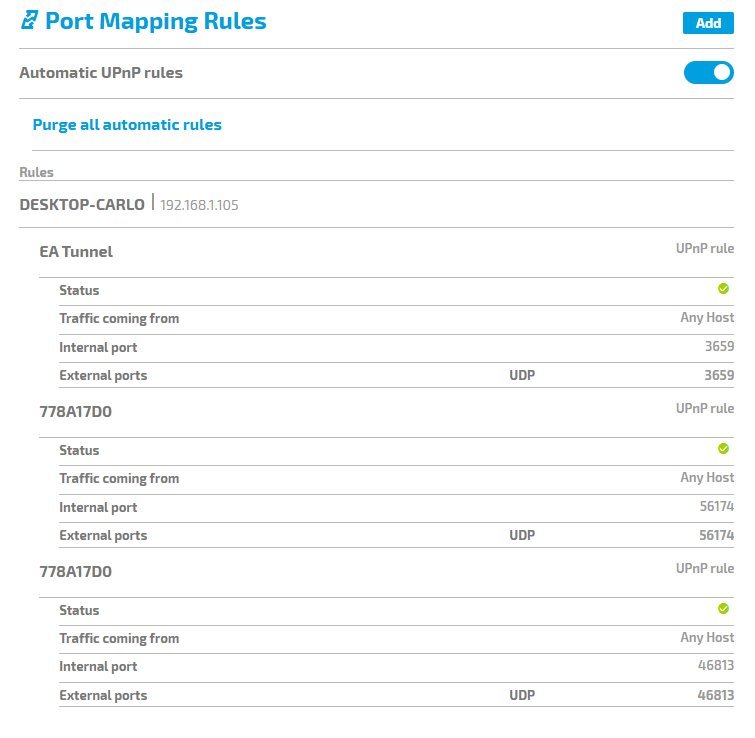This screenshot has height=738, width=755.
Task: Select the DESKTOP-CARLO device entry
Action: (x=82, y=205)
